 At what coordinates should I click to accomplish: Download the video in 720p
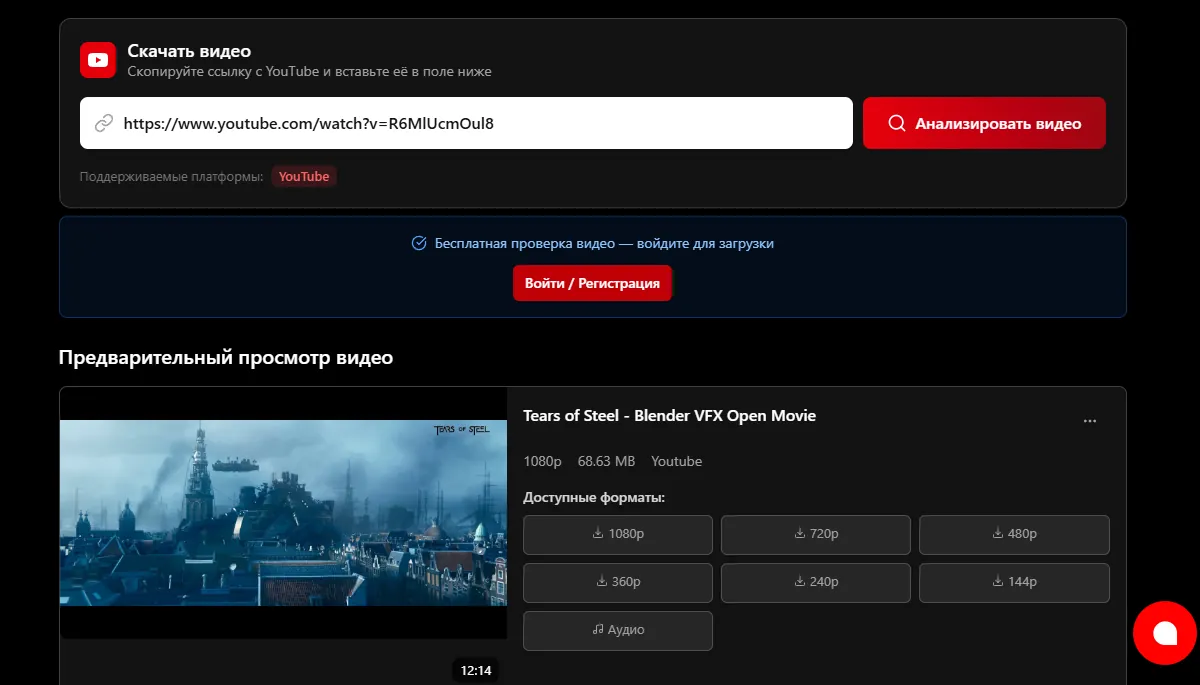coord(816,534)
